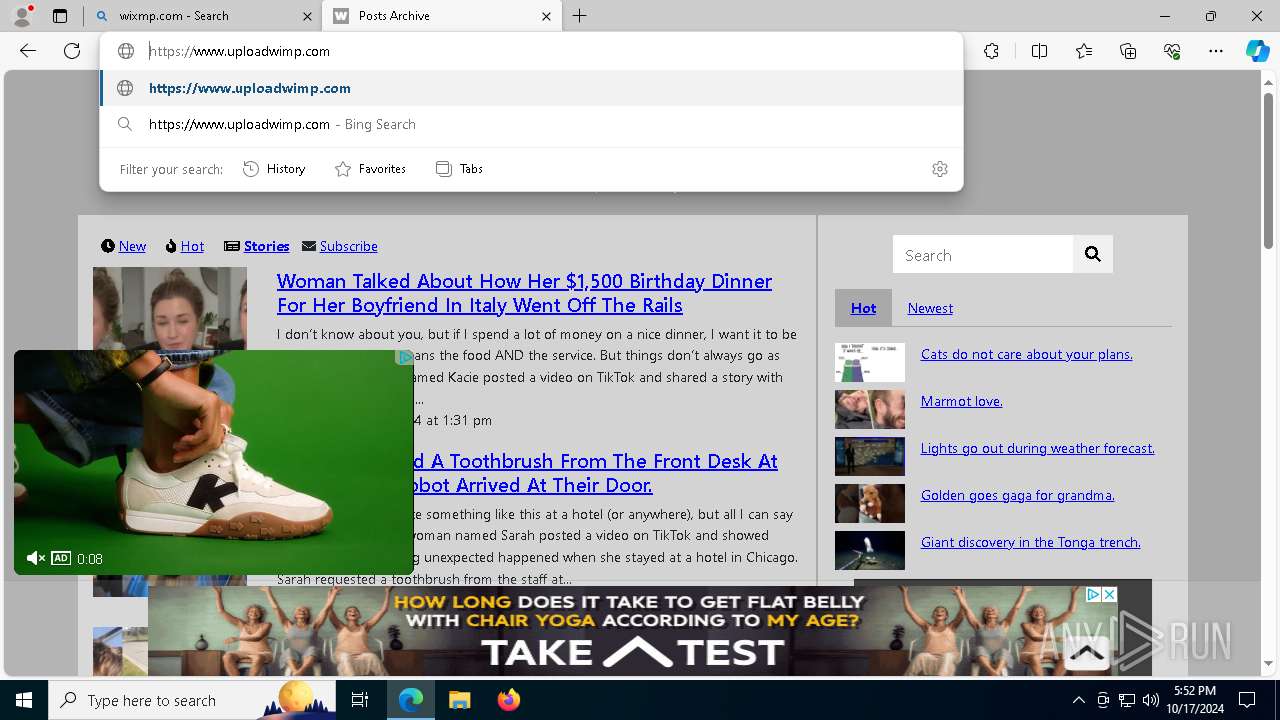This screenshot has width=1280, height=720.
Task: Filter the search by Tabs
Action: [459, 169]
